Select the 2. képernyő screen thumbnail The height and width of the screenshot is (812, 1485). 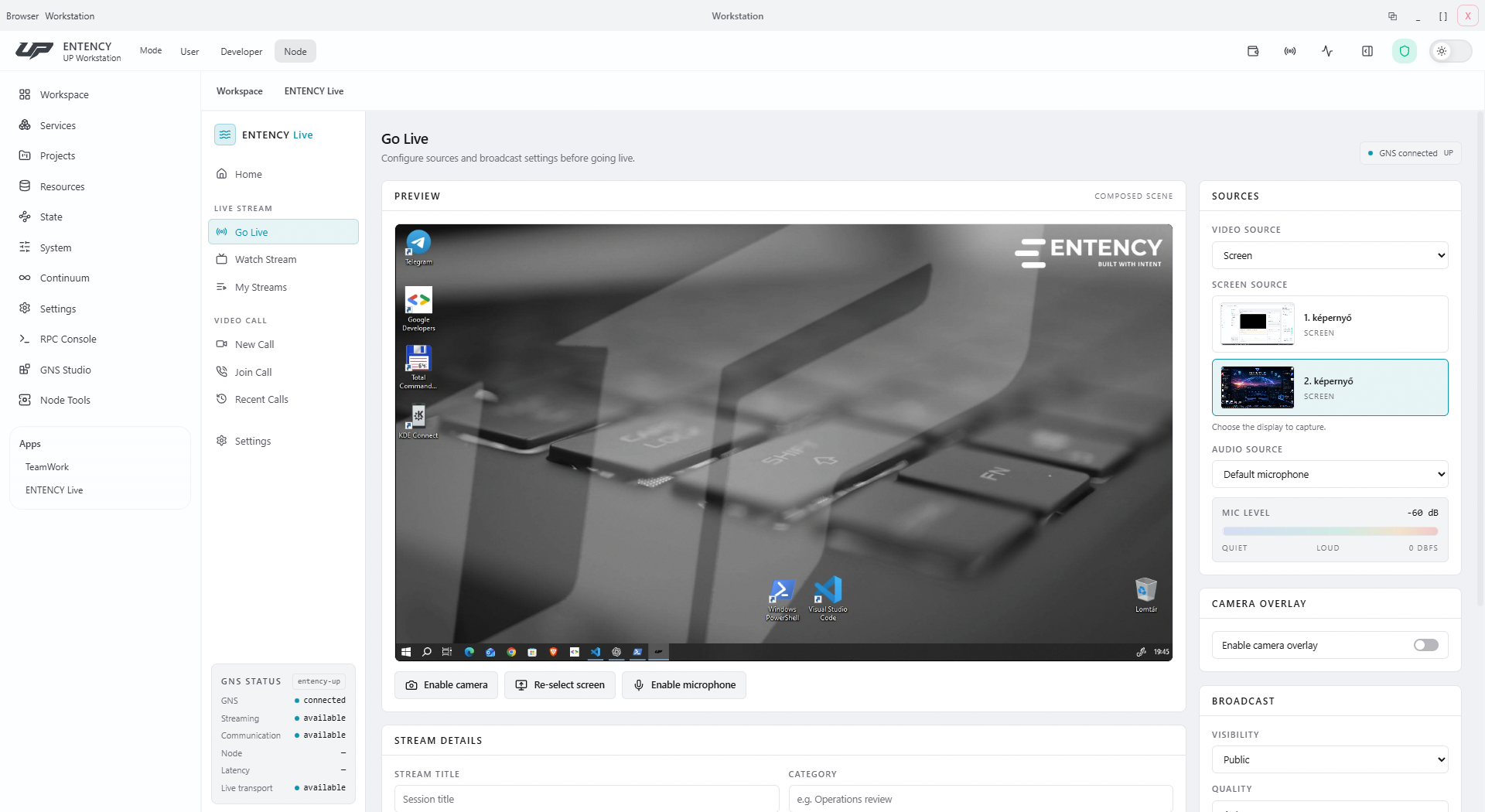[1330, 387]
